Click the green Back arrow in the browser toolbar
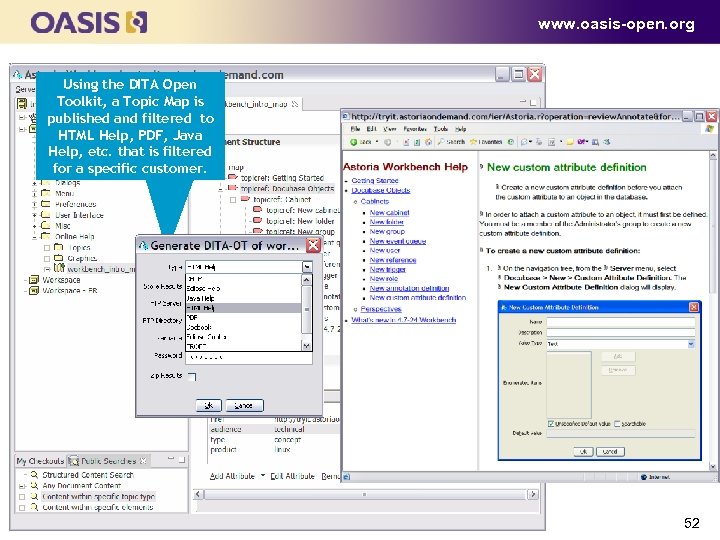The width and height of the screenshot is (720, 540). (353, 142)
